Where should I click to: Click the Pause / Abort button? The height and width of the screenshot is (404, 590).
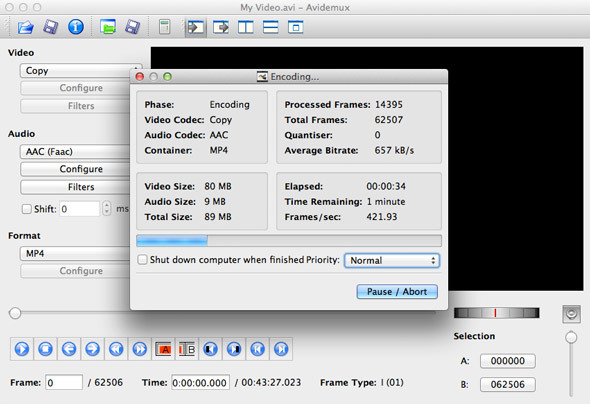click(397, 292)
